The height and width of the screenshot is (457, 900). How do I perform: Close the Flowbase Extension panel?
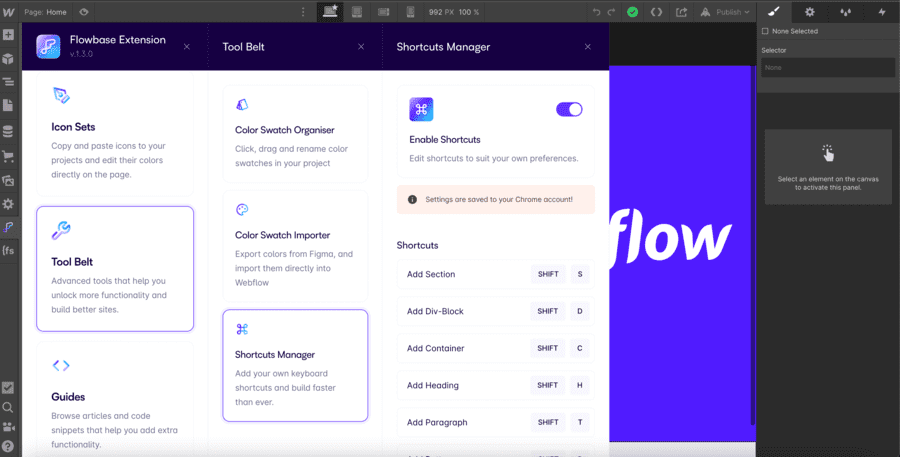(x=187, y=47)
